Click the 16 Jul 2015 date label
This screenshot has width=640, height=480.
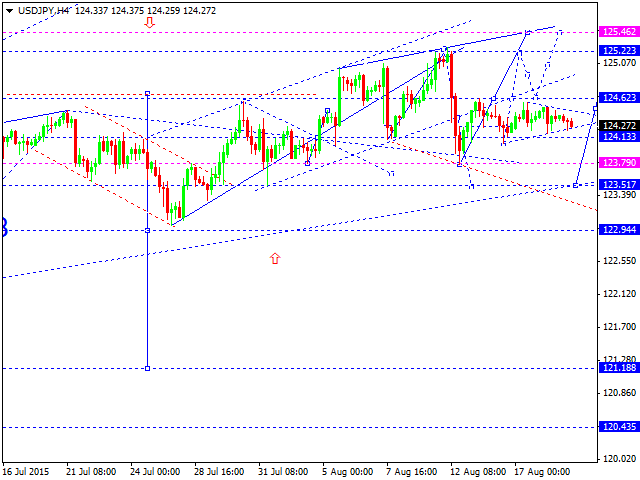click(x=25, y=471)
